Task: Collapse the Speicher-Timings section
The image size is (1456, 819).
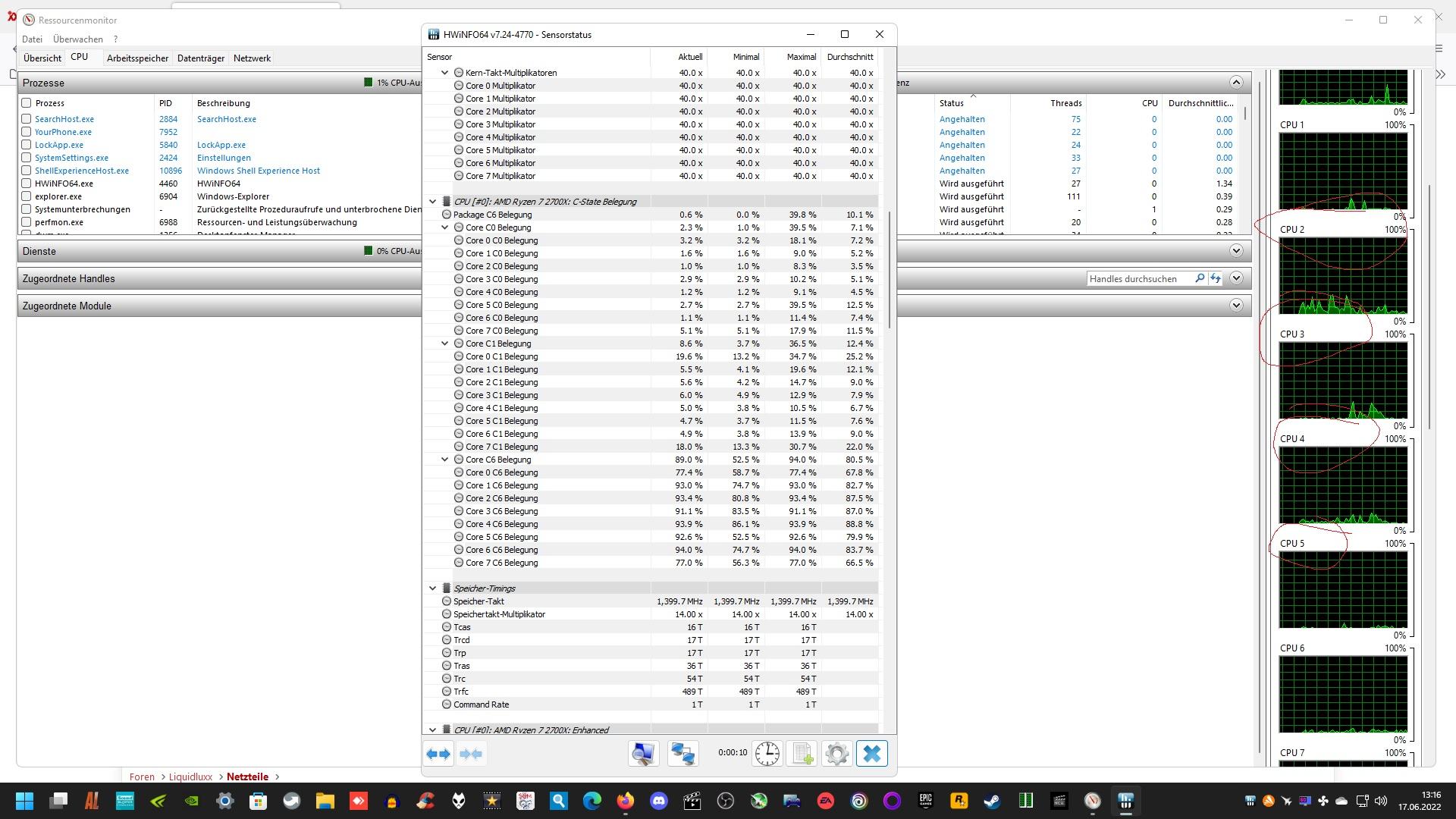Action: [433, 588]
